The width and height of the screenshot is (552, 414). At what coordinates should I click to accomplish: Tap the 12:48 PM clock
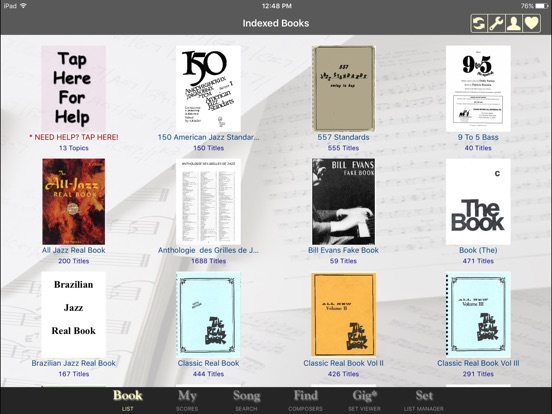point(276,6)
